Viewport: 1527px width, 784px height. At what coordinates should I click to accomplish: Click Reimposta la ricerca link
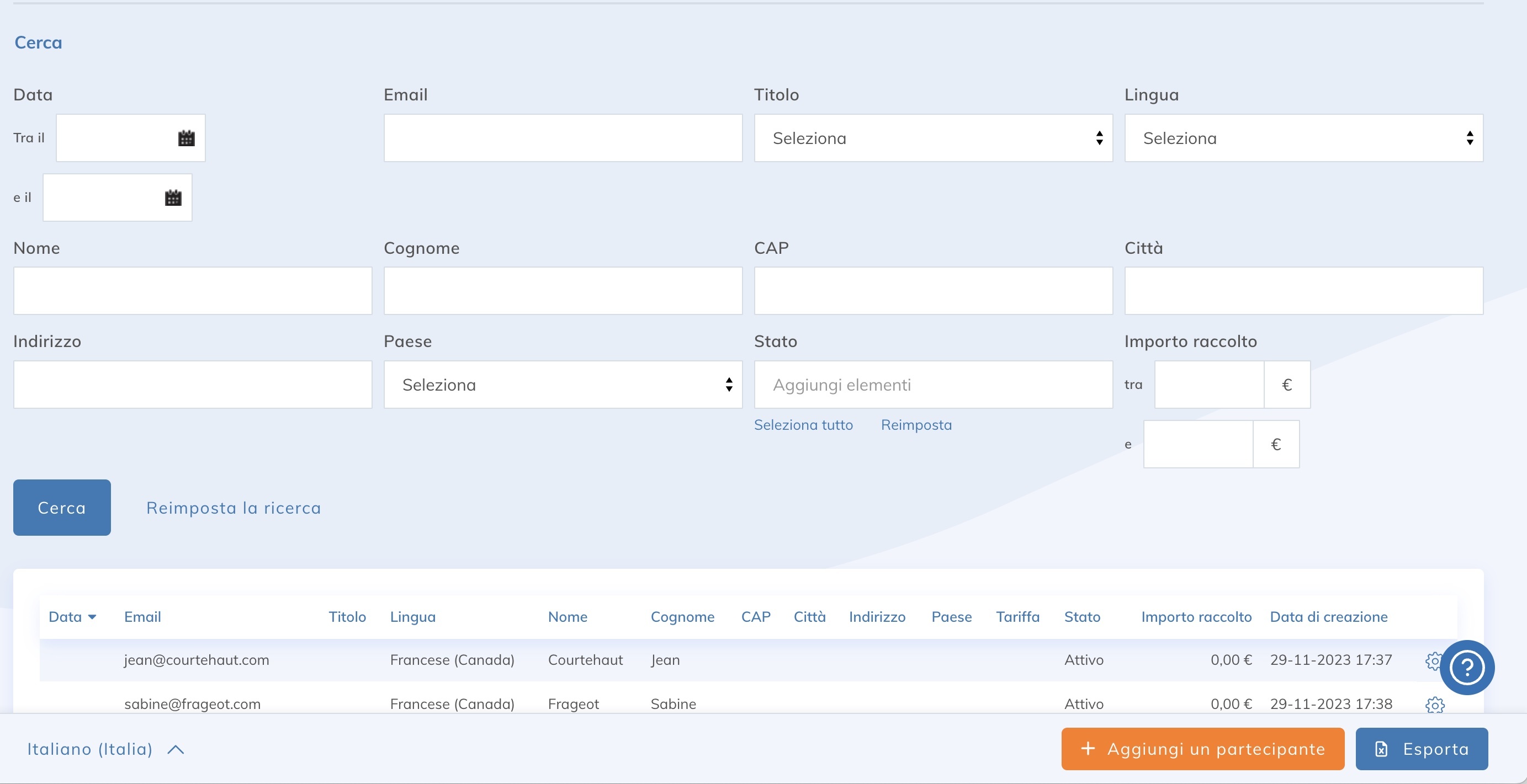coord(234,508)
